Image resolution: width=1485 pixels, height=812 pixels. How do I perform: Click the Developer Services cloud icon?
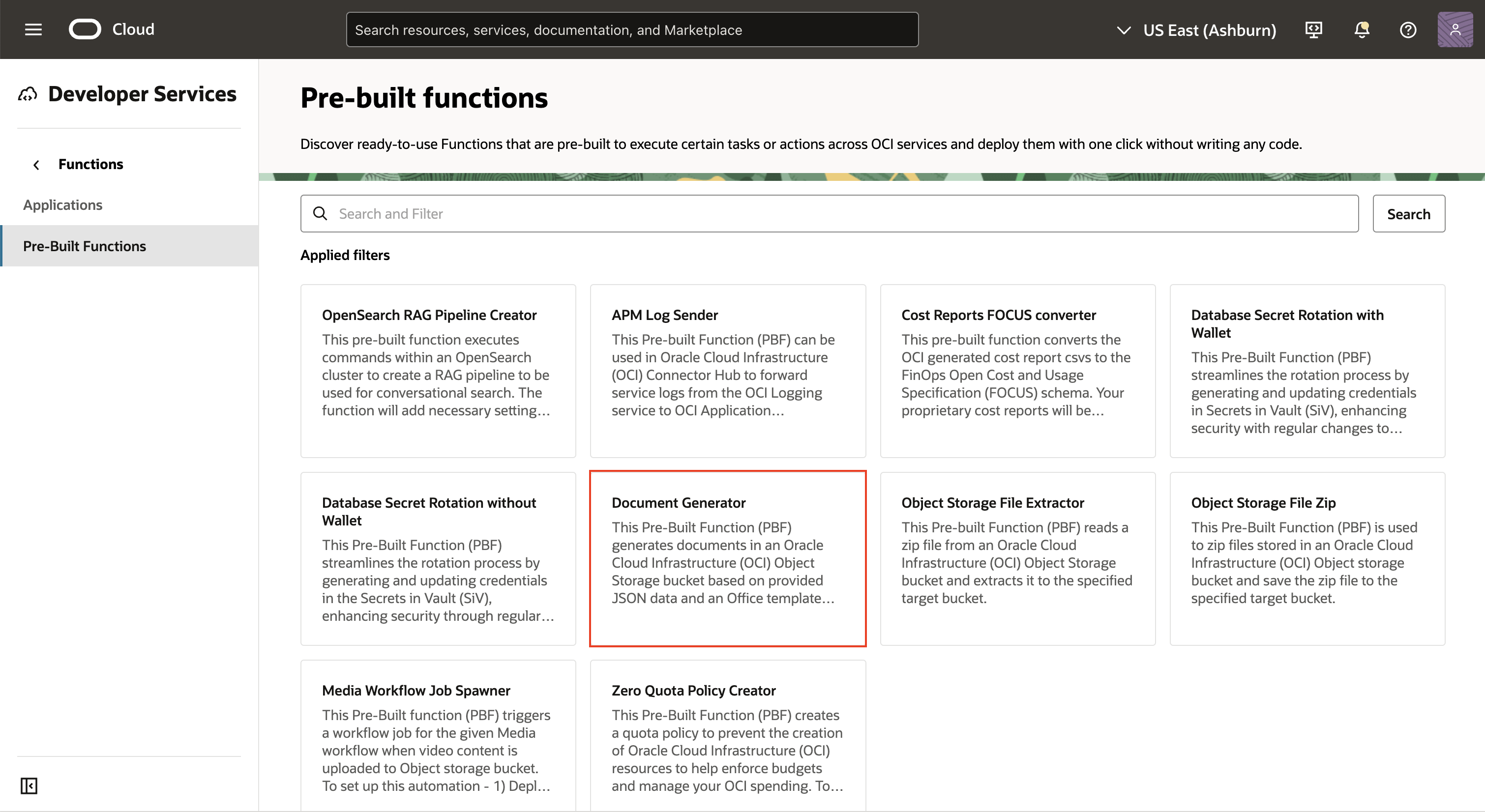pos(28,94)
